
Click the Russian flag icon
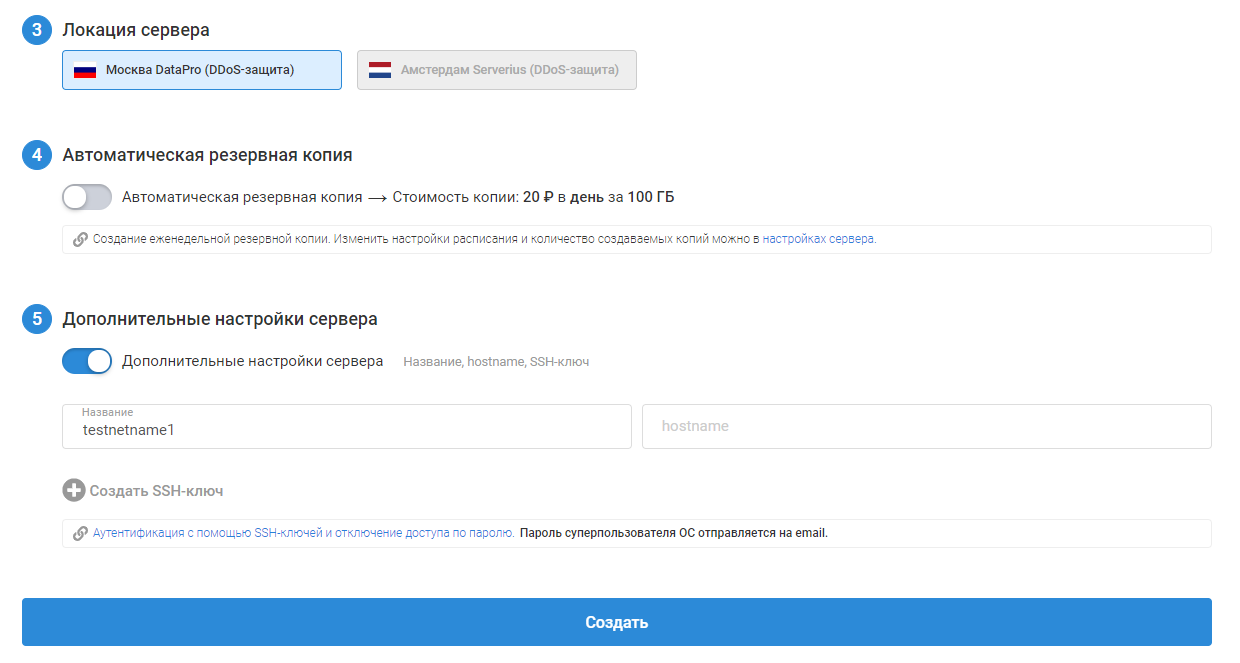(x=85, y=70)
